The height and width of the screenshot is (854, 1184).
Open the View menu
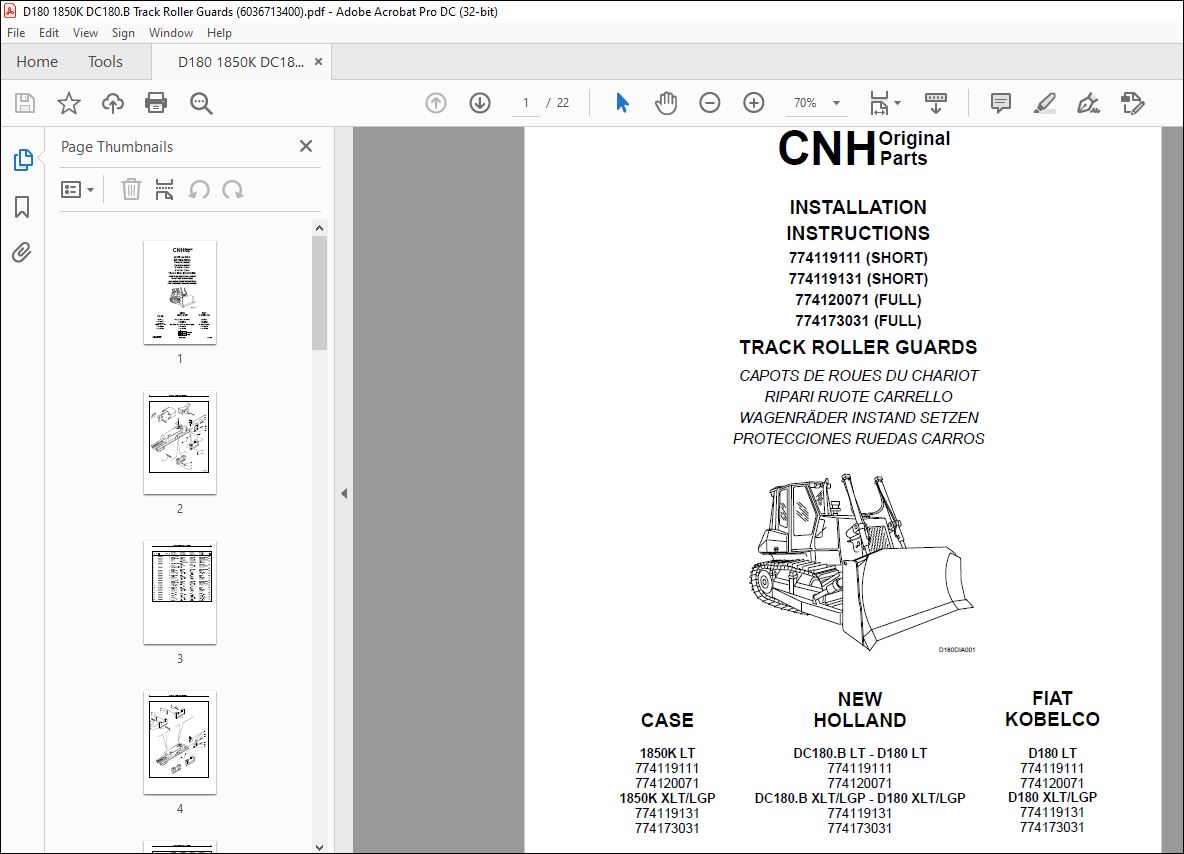coord(85,32)
